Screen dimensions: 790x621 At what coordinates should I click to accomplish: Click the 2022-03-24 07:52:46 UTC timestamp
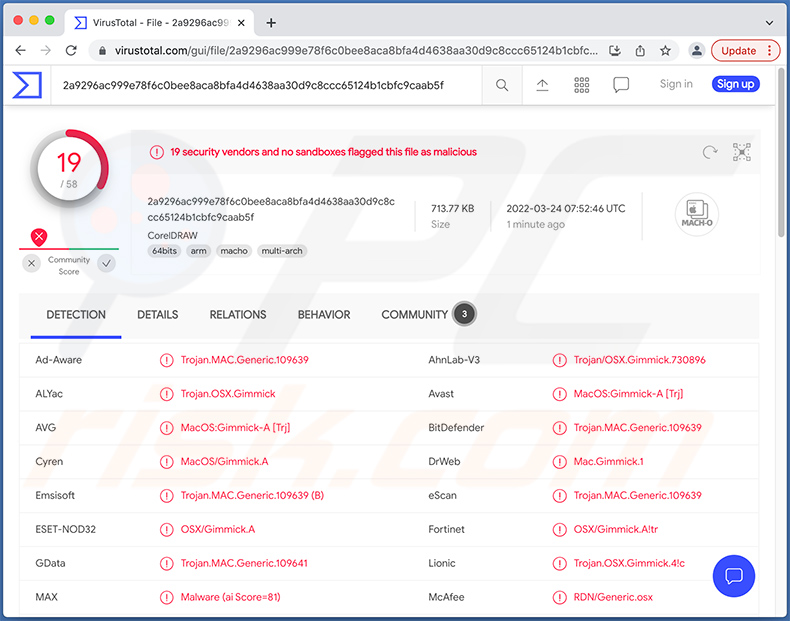point(566,209)
